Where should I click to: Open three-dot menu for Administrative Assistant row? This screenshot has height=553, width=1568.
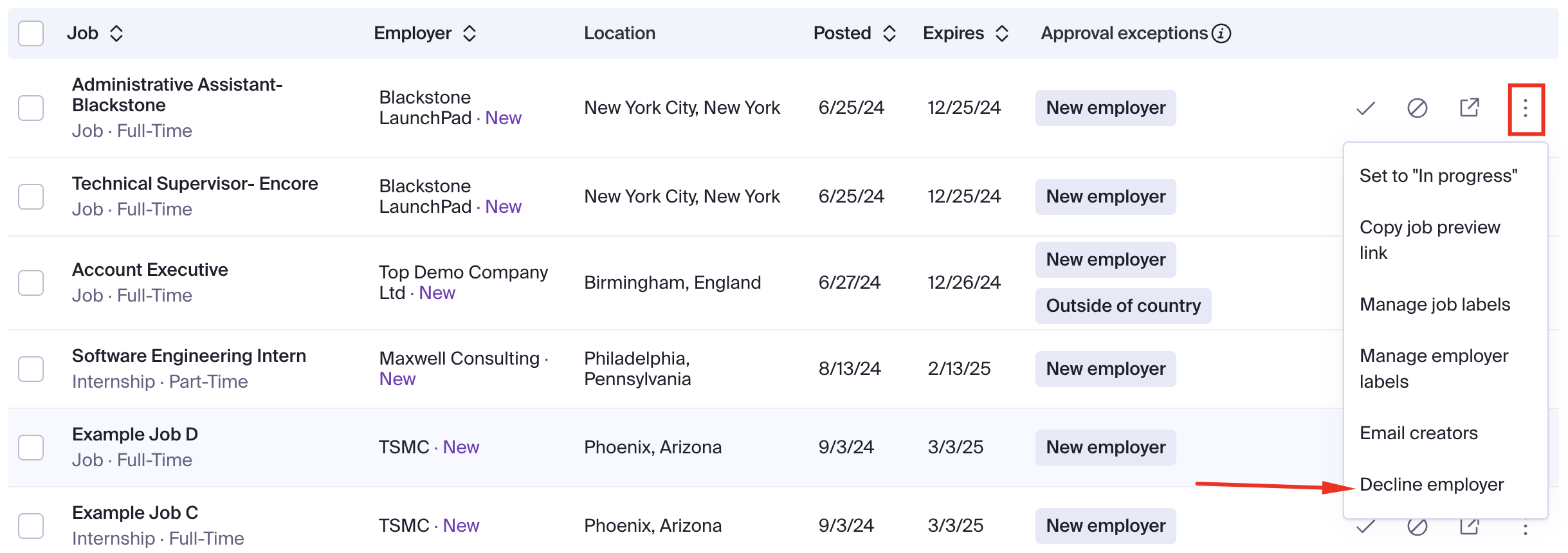click(1526, 108)
